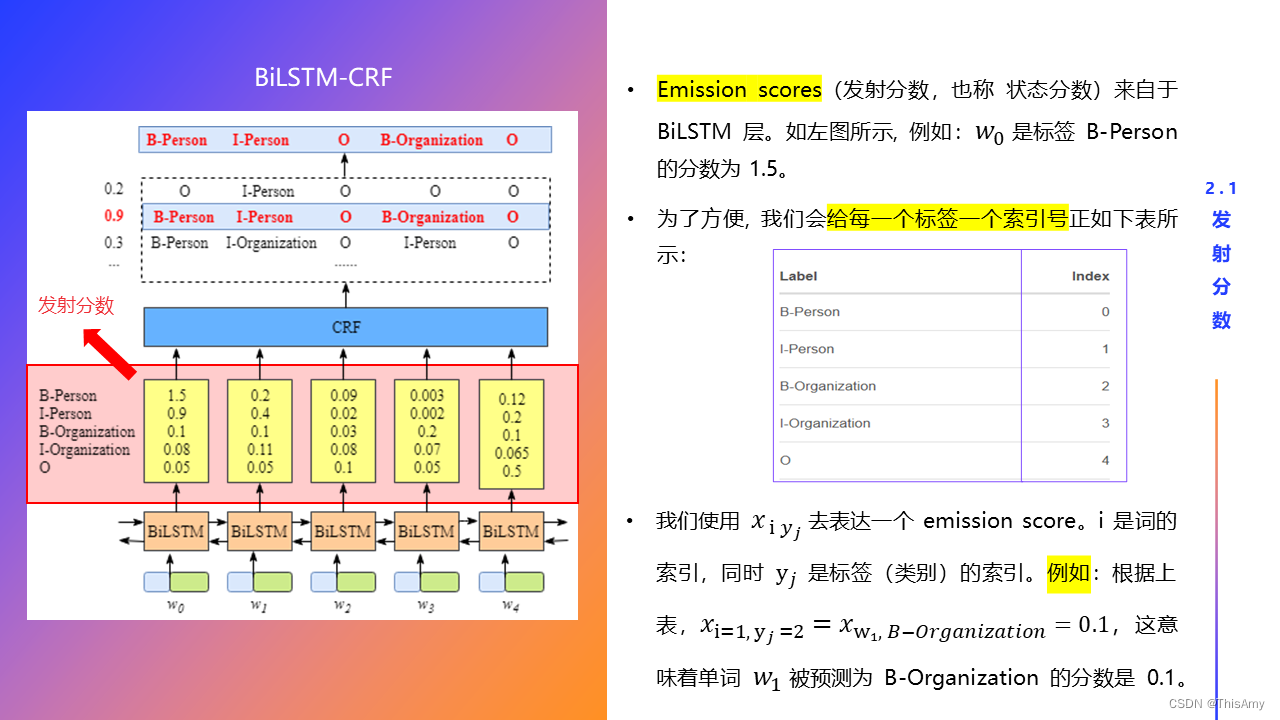Click the w4 word label
This screenshot has height=720, width=1280.
pos(511,604)
